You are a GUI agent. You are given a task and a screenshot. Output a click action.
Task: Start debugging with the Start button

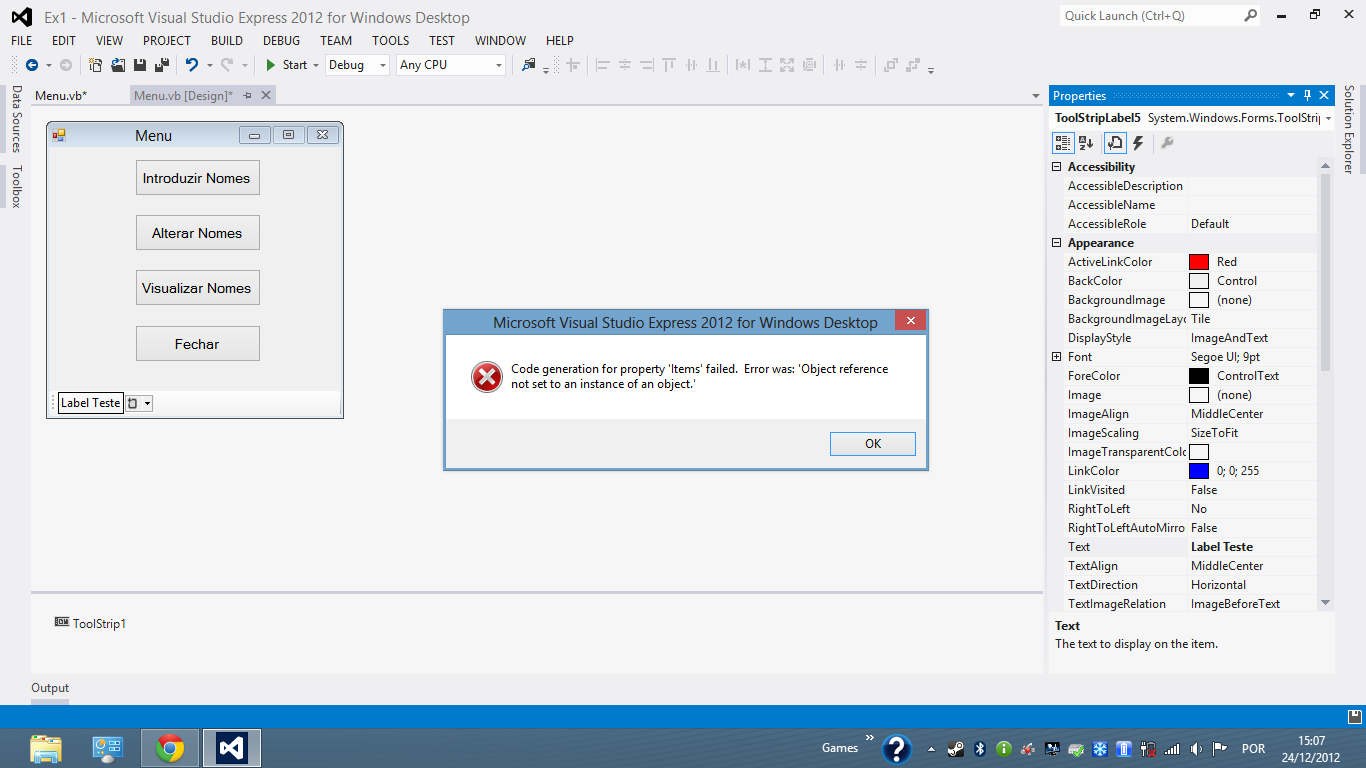(x=286, y=65)
